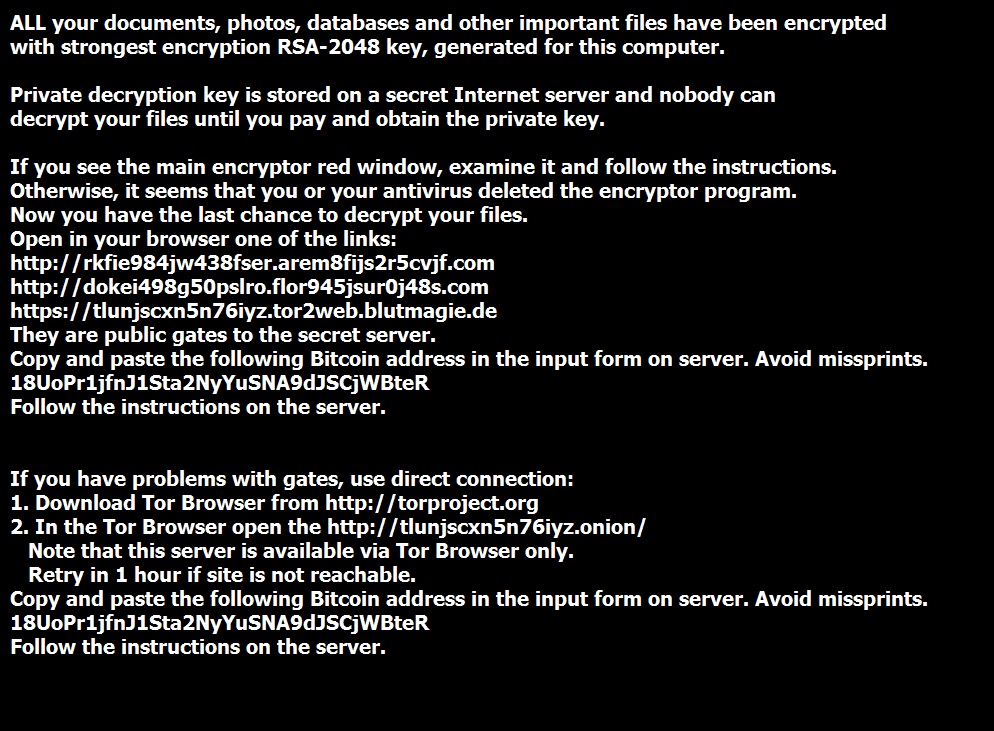The height and width of the screenshot is (731, 994).
Task: Click the 'Private decryption key is stored' line
Action: click(x=392, y=95)
